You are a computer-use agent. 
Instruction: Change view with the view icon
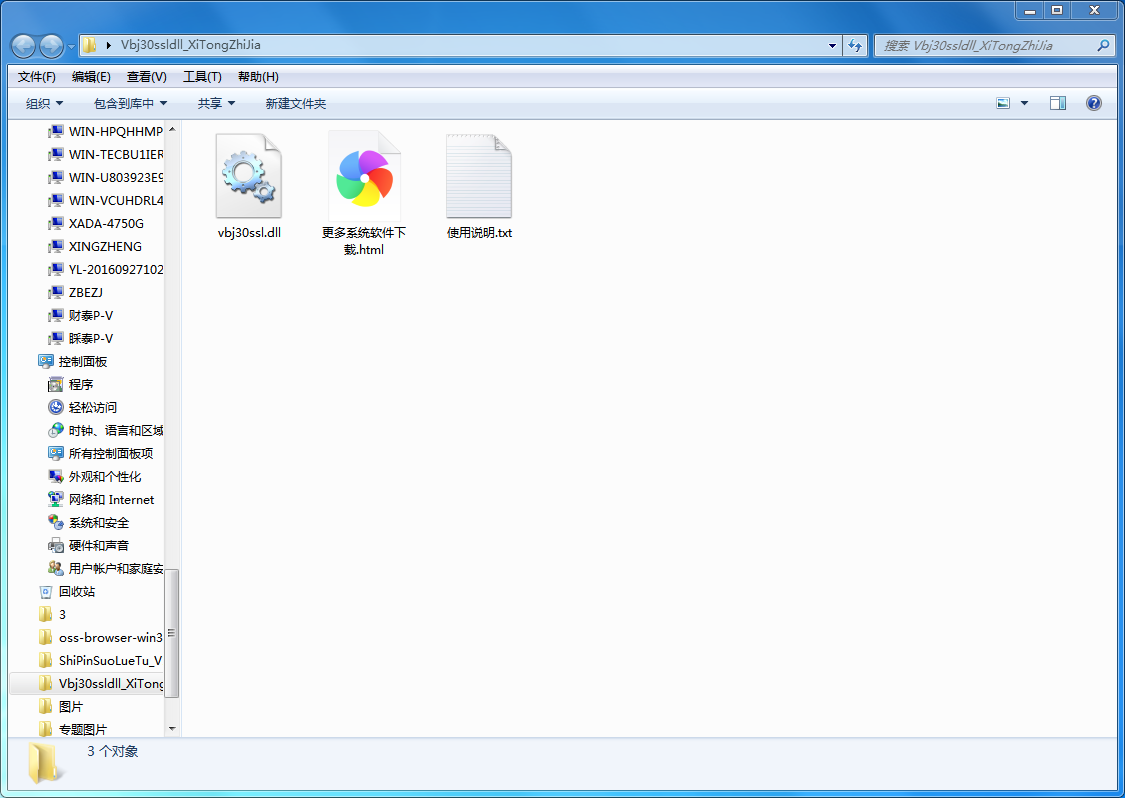click(x=1003, y=103)
